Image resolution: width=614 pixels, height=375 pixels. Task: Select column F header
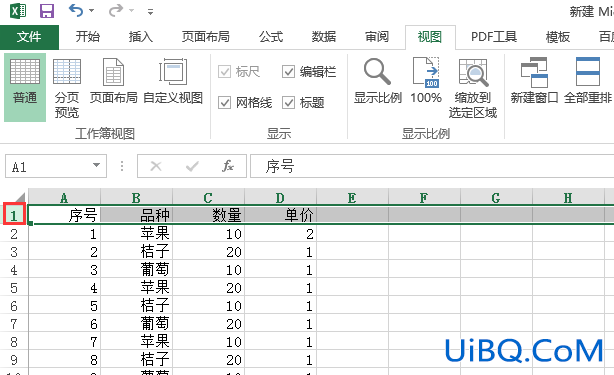point(424,198)
